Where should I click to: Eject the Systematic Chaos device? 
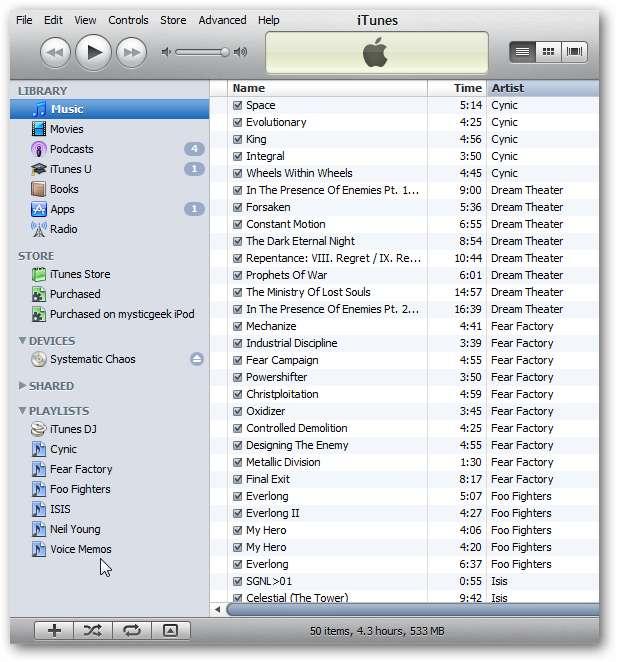197,359
